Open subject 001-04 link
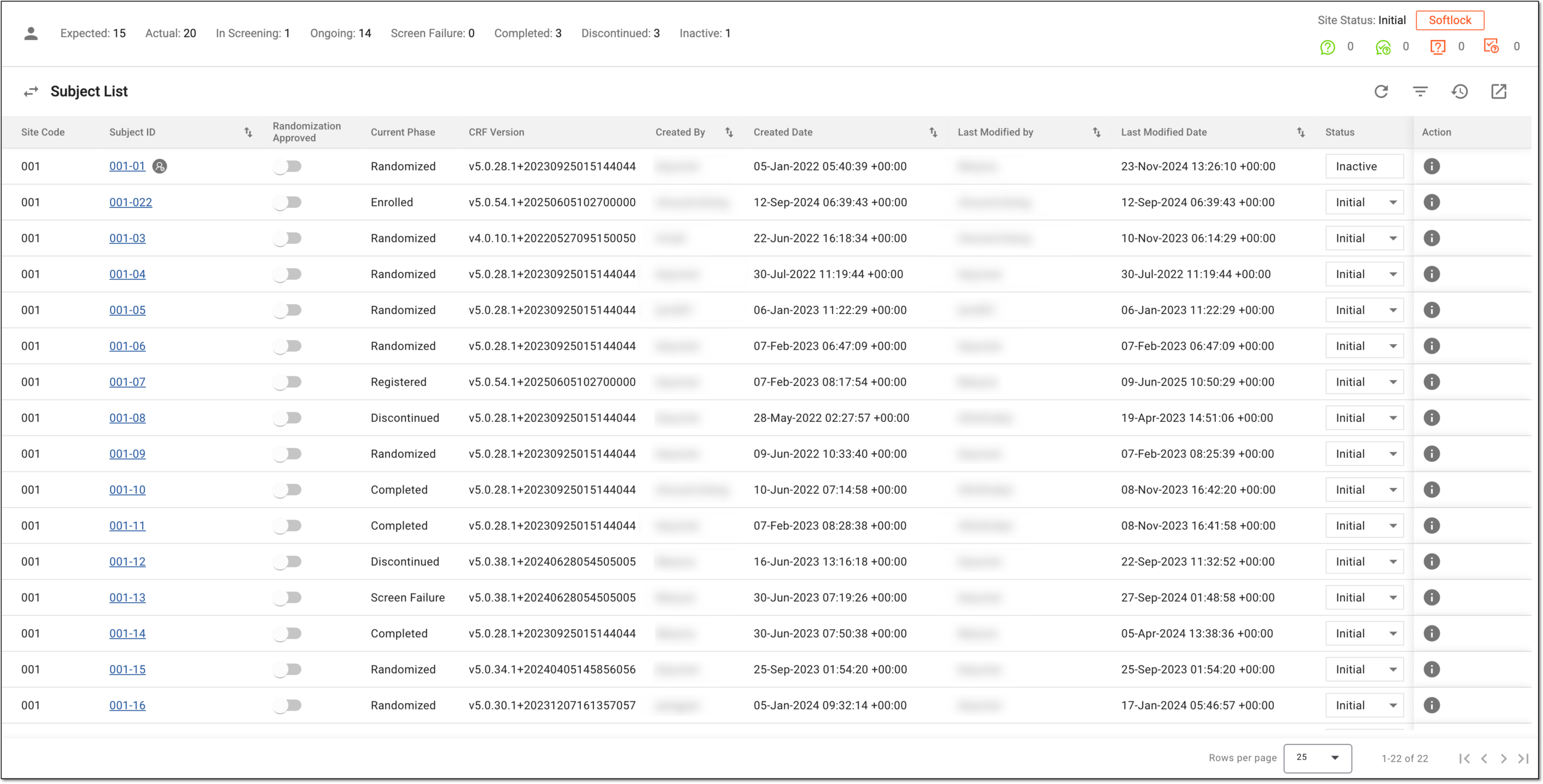This screenshot has height=784, width=1543. [127, 274]
